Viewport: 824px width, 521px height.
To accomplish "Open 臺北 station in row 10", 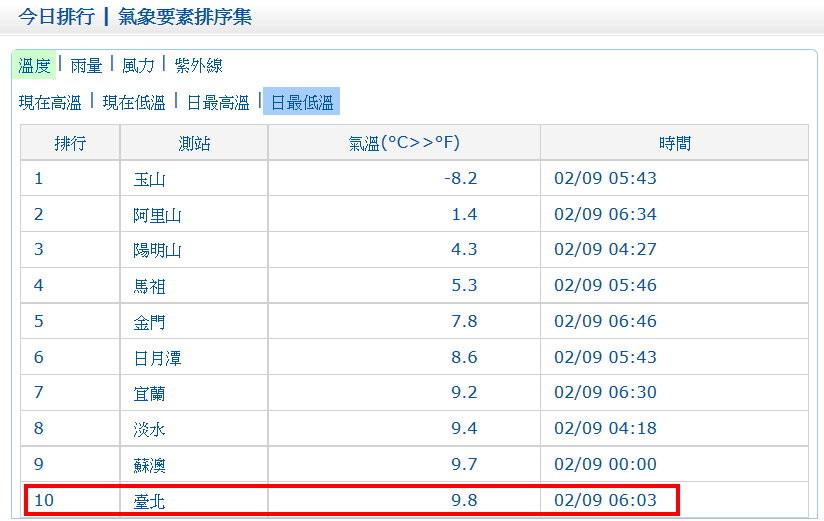I will point(149,500).
